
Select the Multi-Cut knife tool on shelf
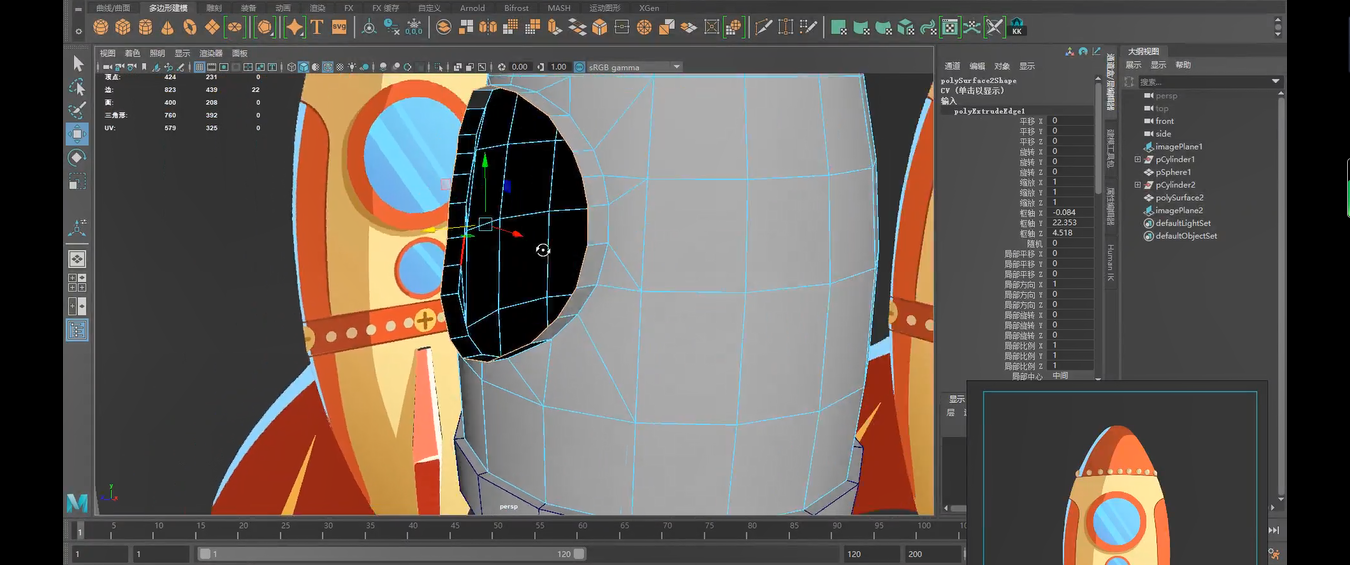[763, 27]
